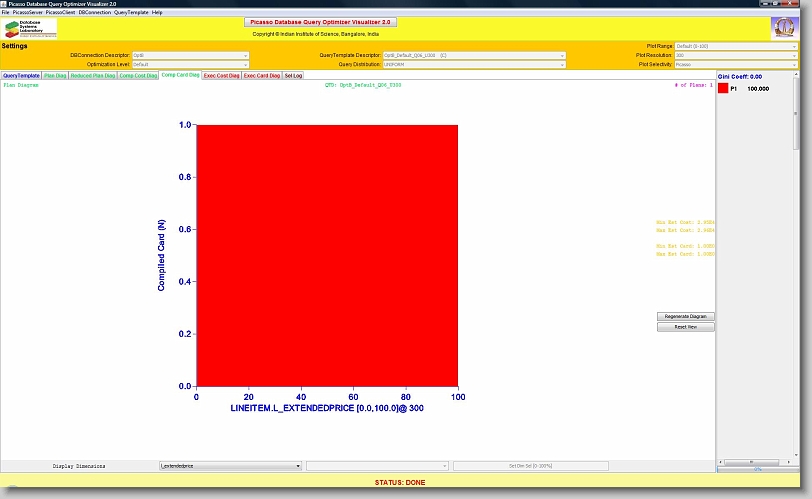Click the Regenerate Diagram button
Viewport: 812px width, 499px height.
coord(685,316)
